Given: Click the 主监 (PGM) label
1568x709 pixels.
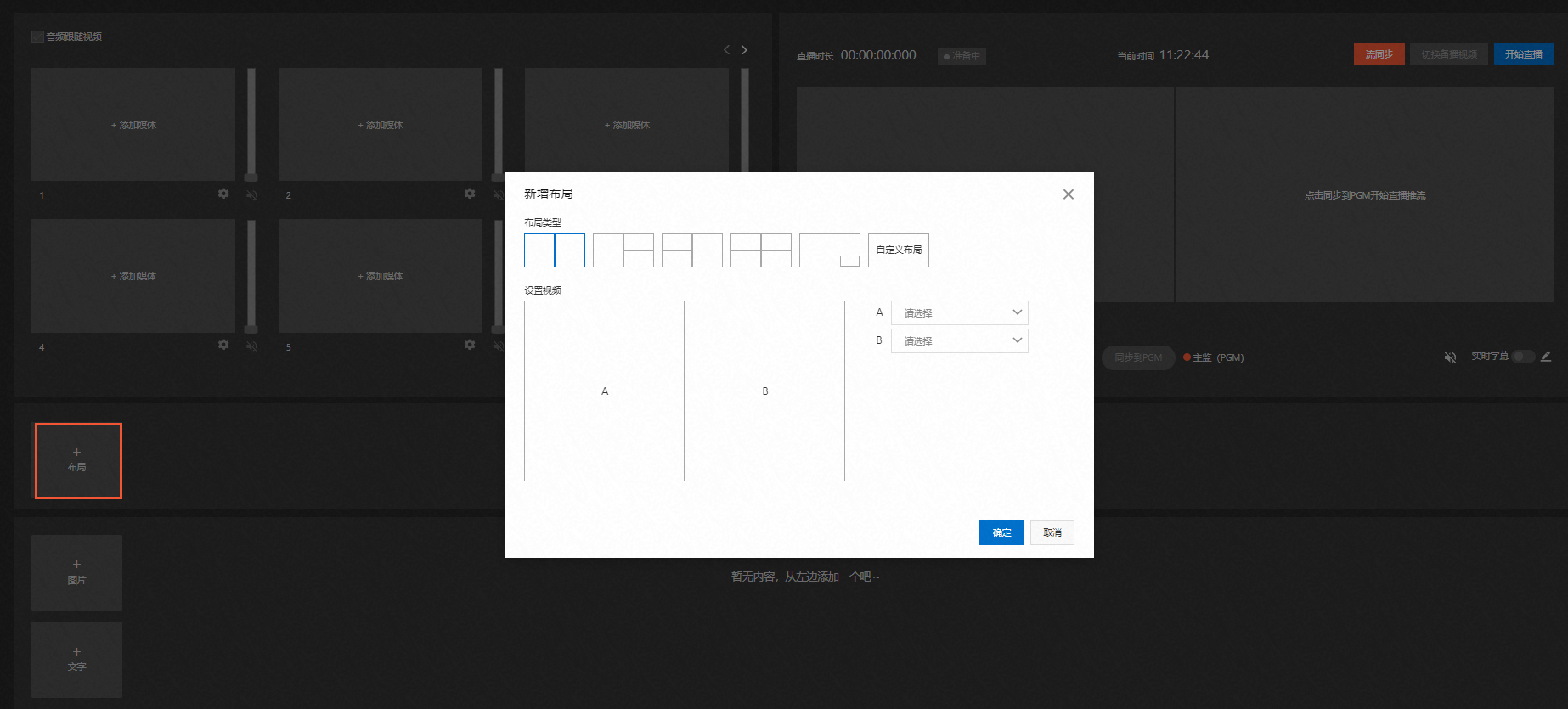Looking at the screenshot, I should pyautogui.click(x=1218, y=357).
